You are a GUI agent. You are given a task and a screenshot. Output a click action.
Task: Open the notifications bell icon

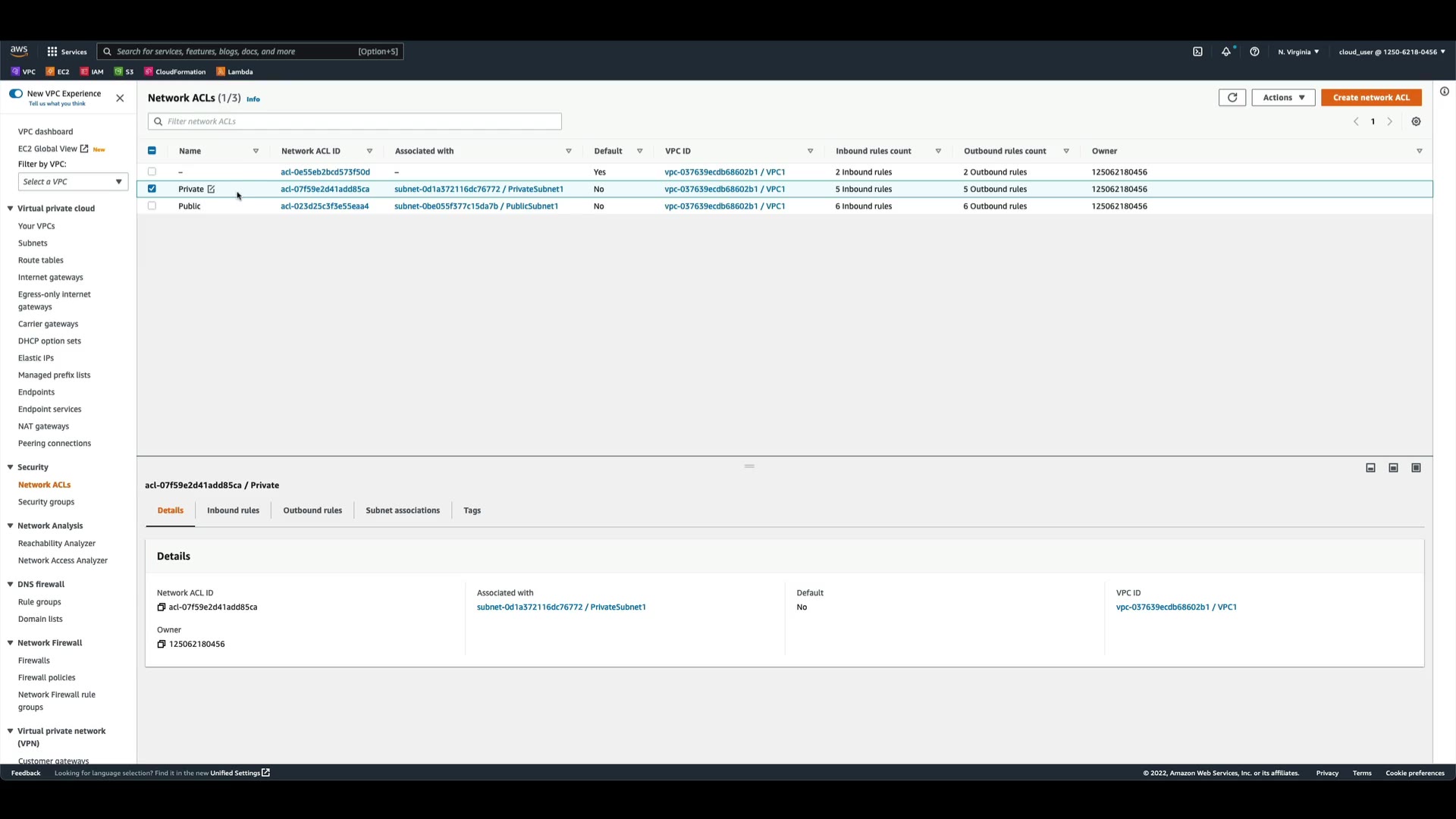click(x=1225, y=52)
